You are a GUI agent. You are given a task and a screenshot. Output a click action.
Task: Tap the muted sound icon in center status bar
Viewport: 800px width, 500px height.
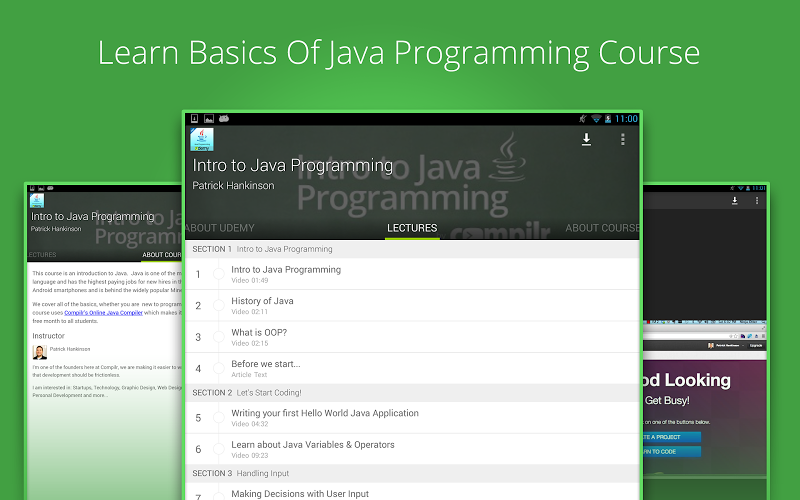pos(583,119)
